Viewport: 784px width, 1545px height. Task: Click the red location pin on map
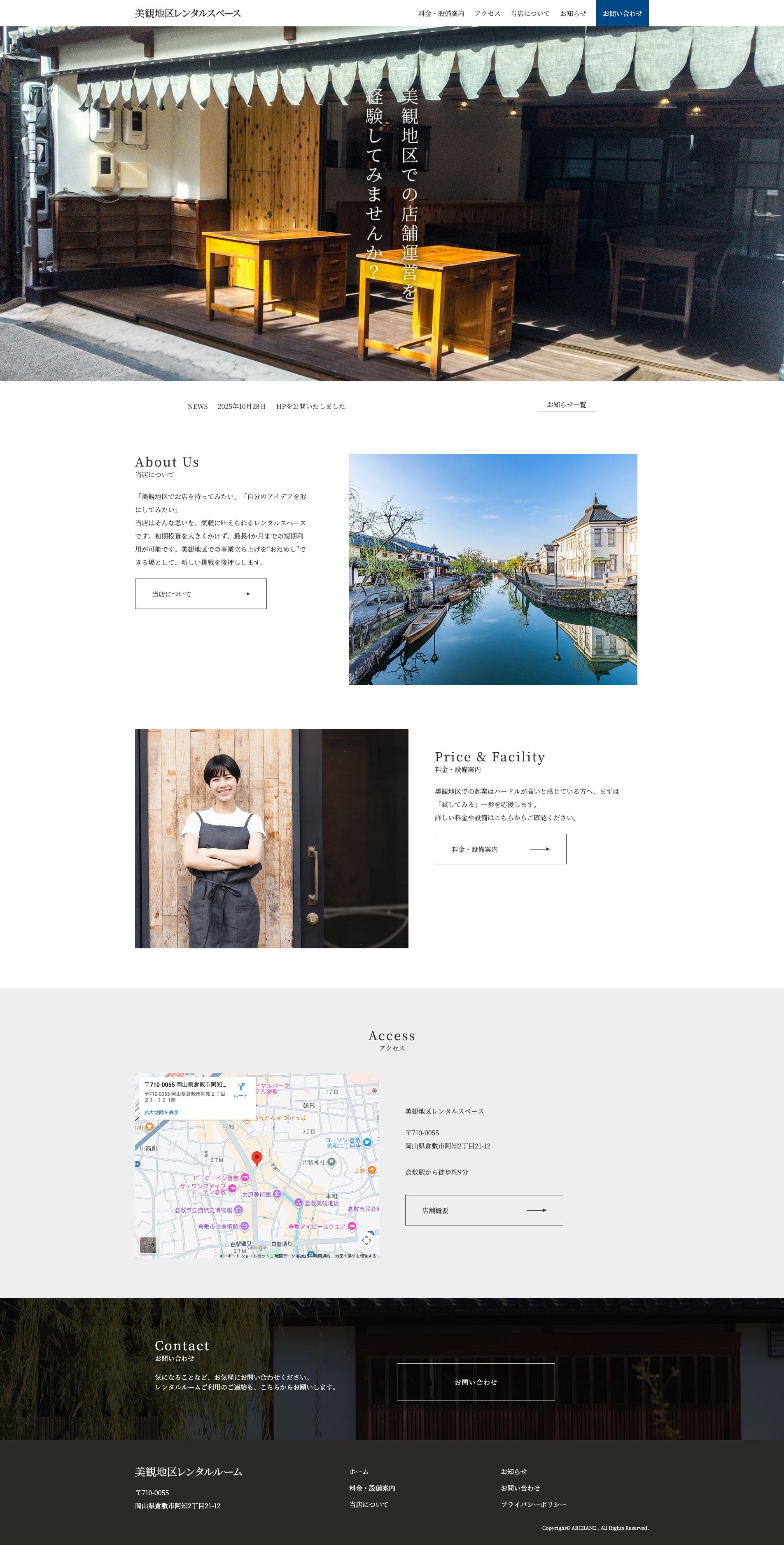[257, 1158]
